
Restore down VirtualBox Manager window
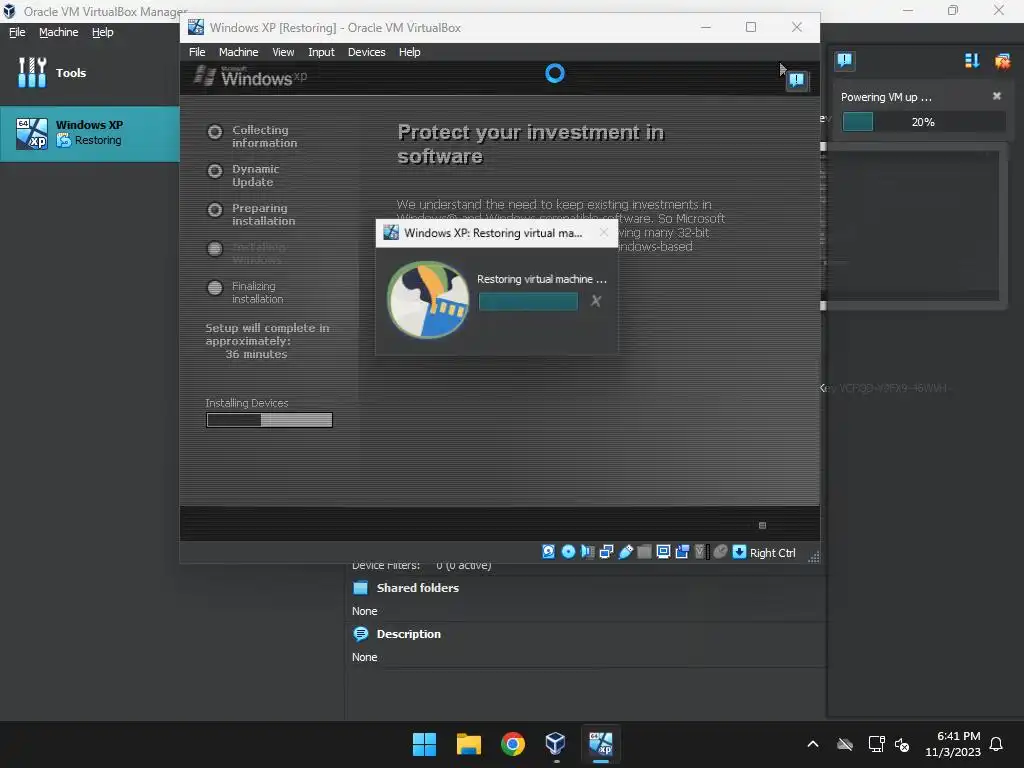point(953,10)
